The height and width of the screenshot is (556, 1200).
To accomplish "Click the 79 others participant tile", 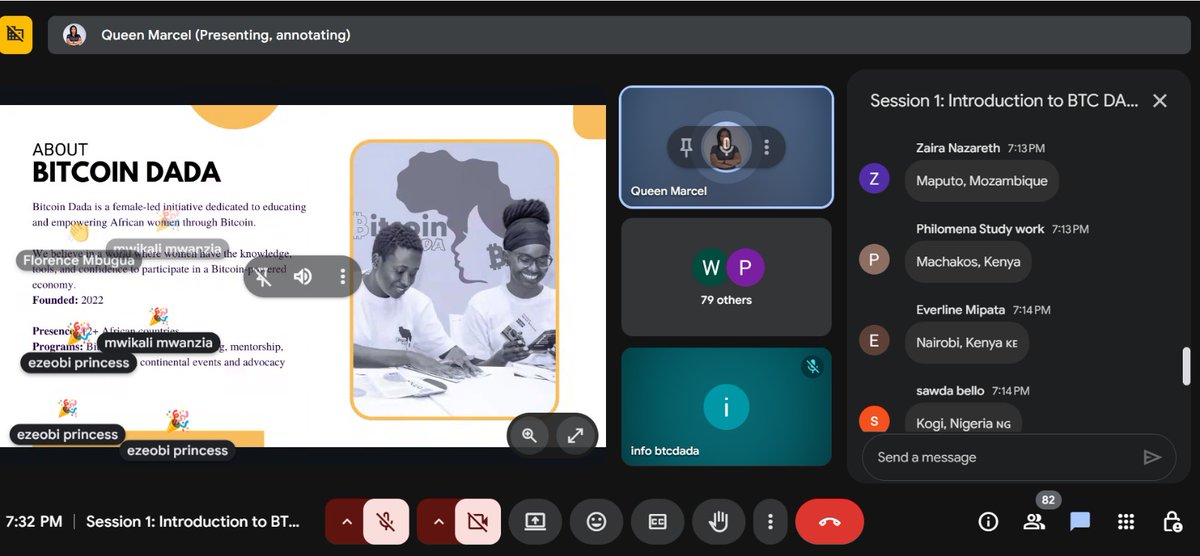I will click(x=726, y=277).
